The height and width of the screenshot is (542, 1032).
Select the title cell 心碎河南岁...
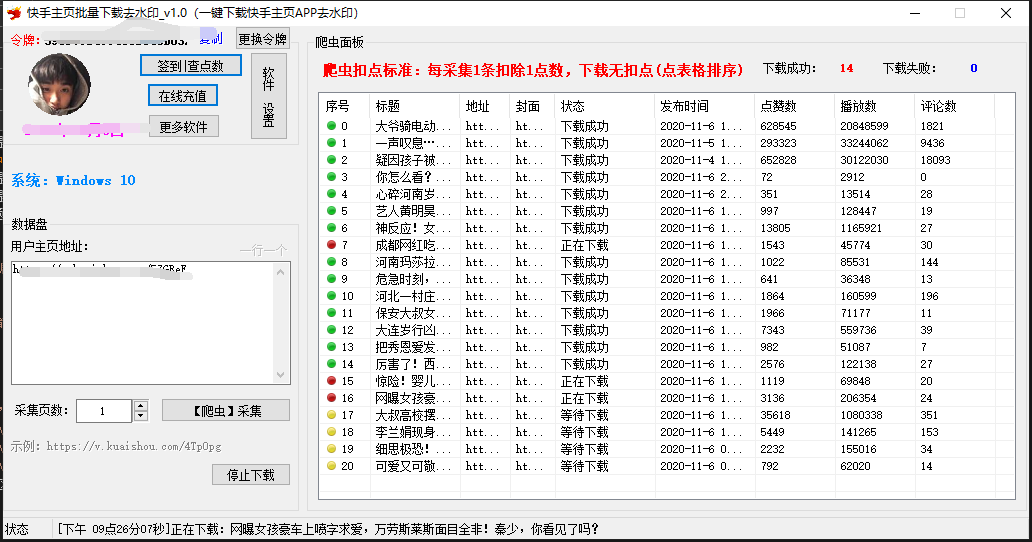tap(413, 194)
